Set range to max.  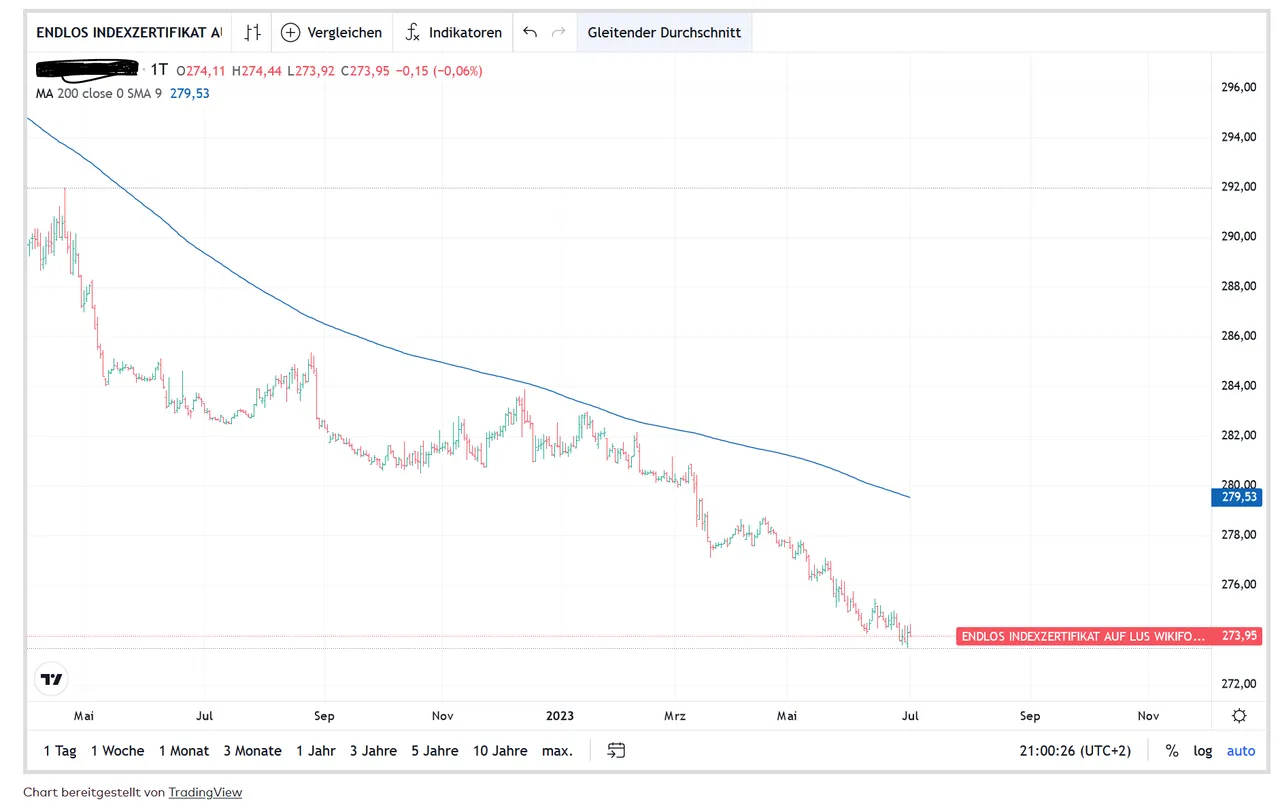point(557,751)
